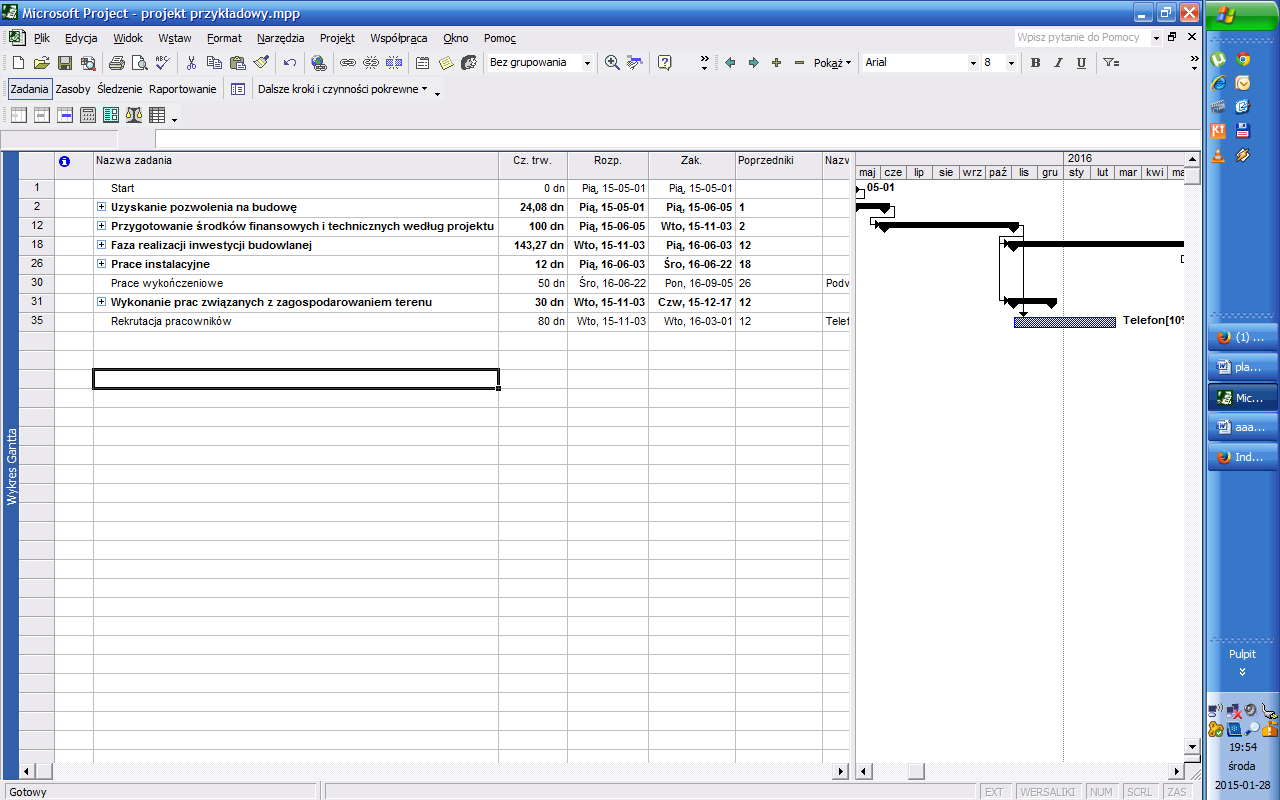Click the Cut scissors icon

[191, 63]
